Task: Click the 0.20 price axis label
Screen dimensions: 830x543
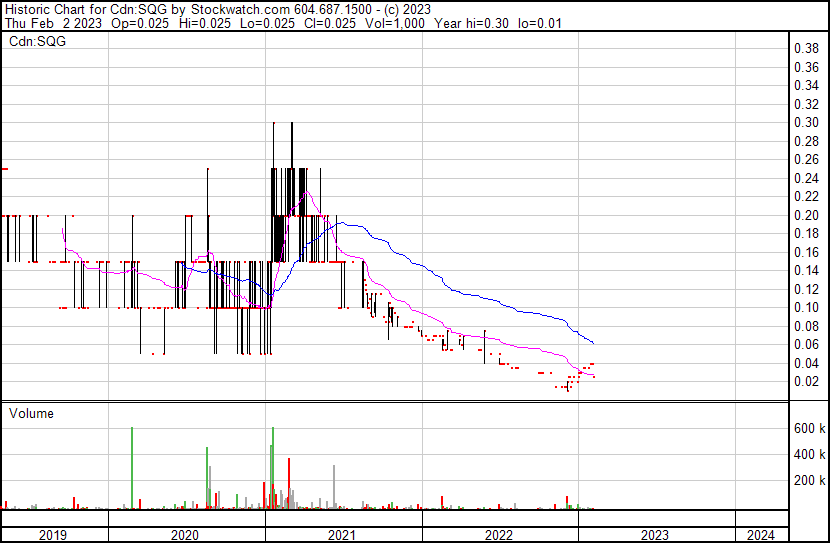Action: coord(806,215)
